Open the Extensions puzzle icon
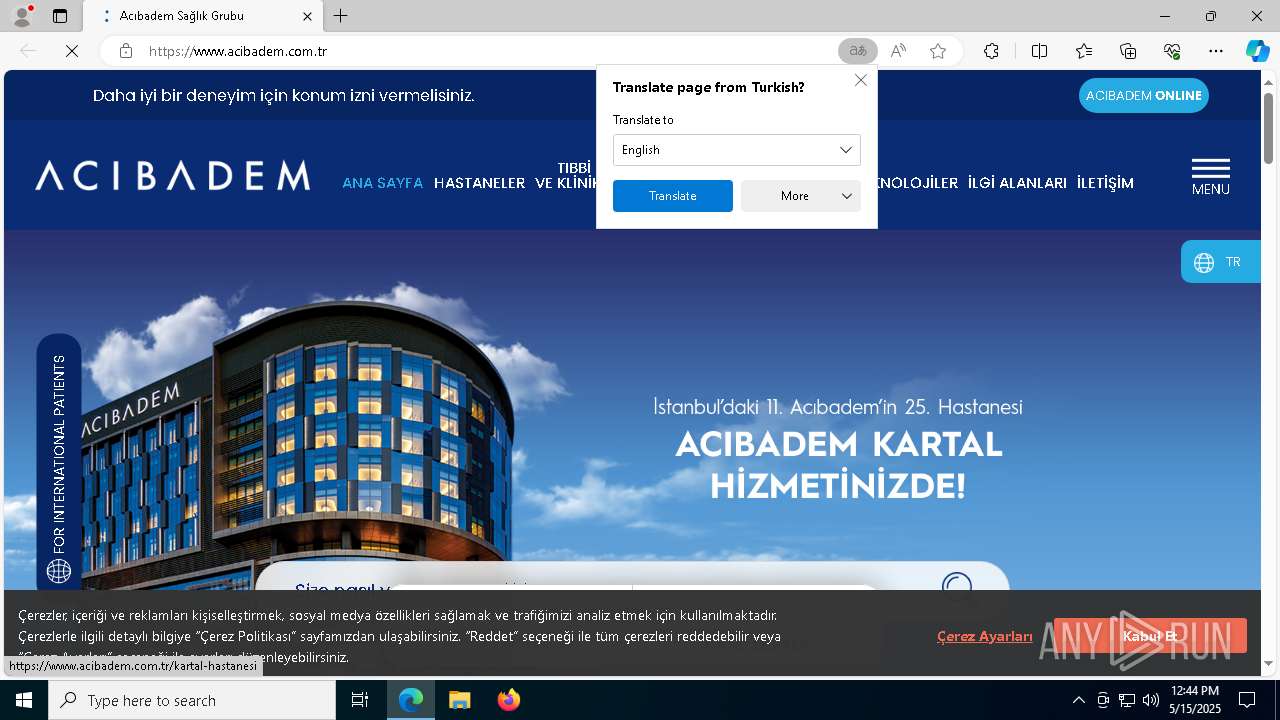The width and height of the screenshot is (1280, 720). point(991,51)
